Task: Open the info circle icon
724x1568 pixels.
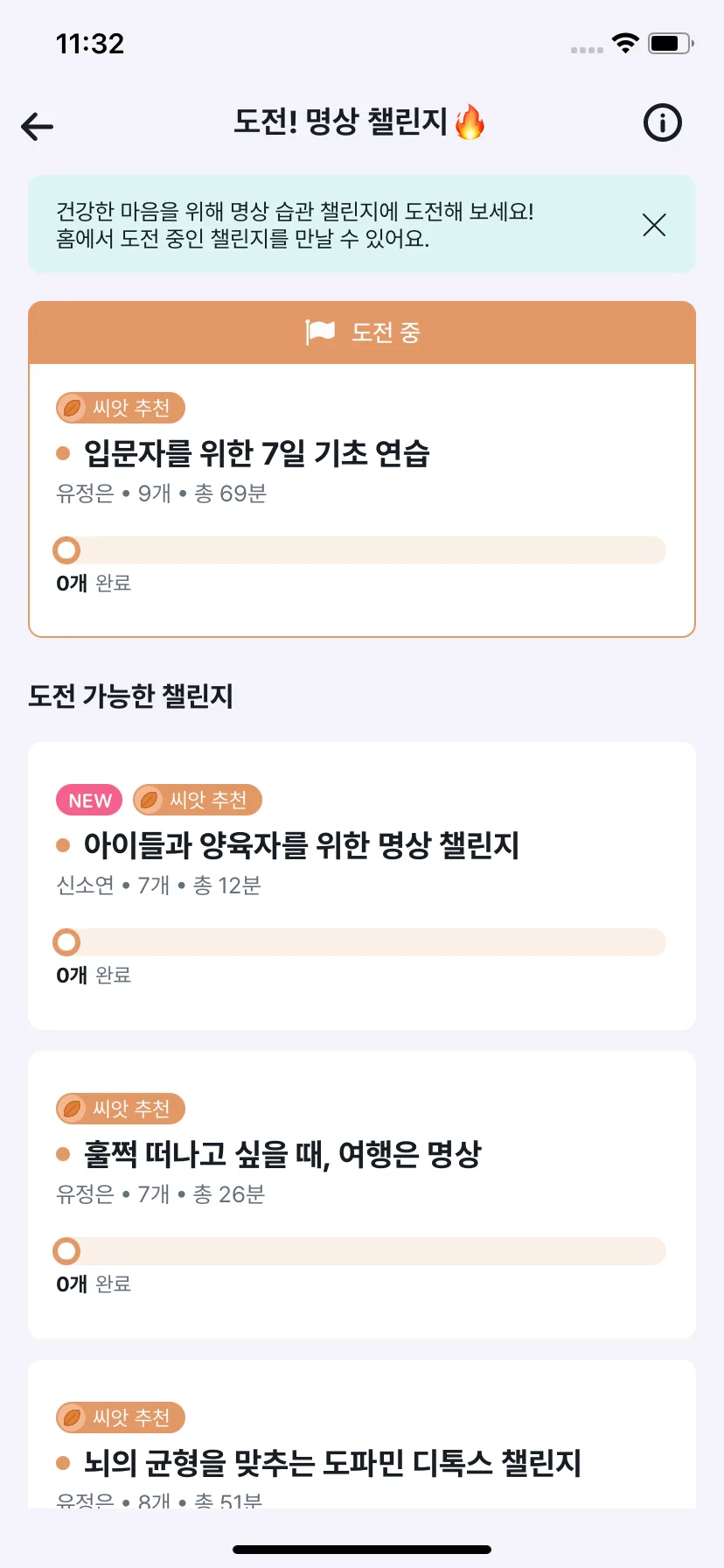Action: pos(662,123)
